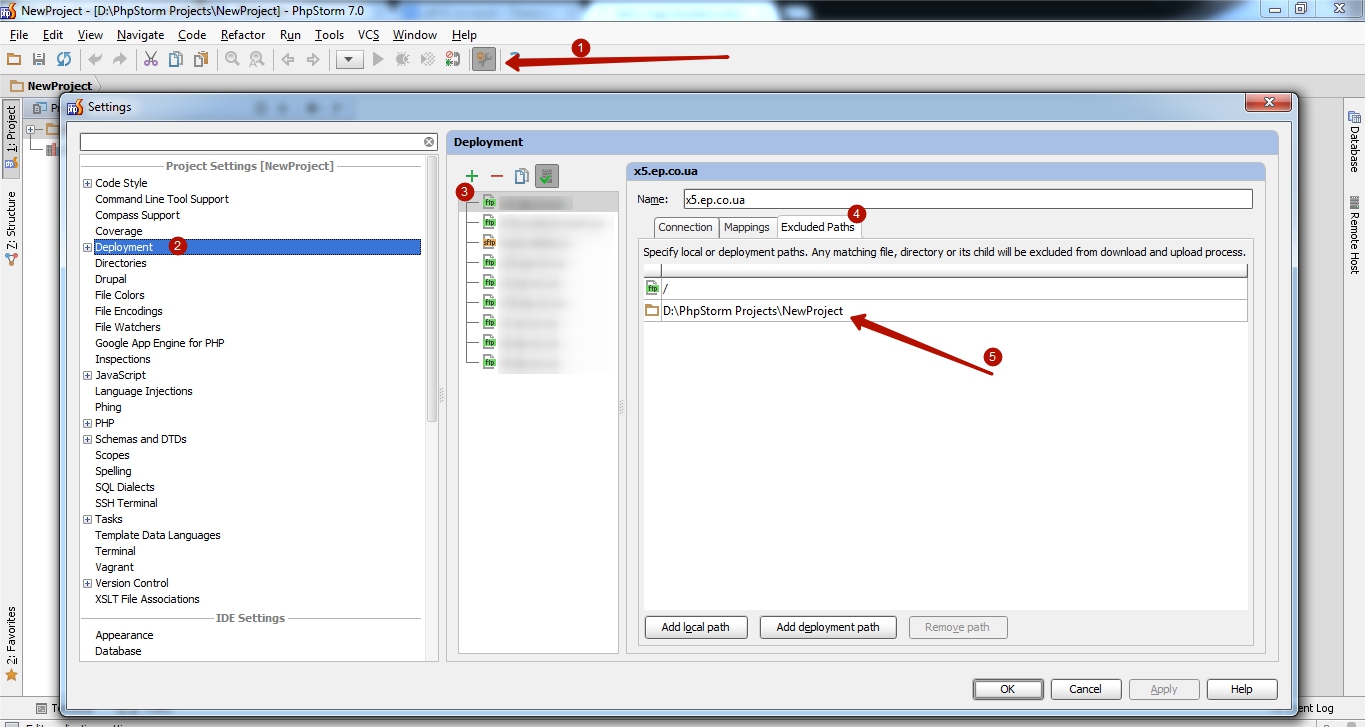Expand the Deployment settings node
The width and height of the screenshot is (1365, 727).
[x=88, y=247]
